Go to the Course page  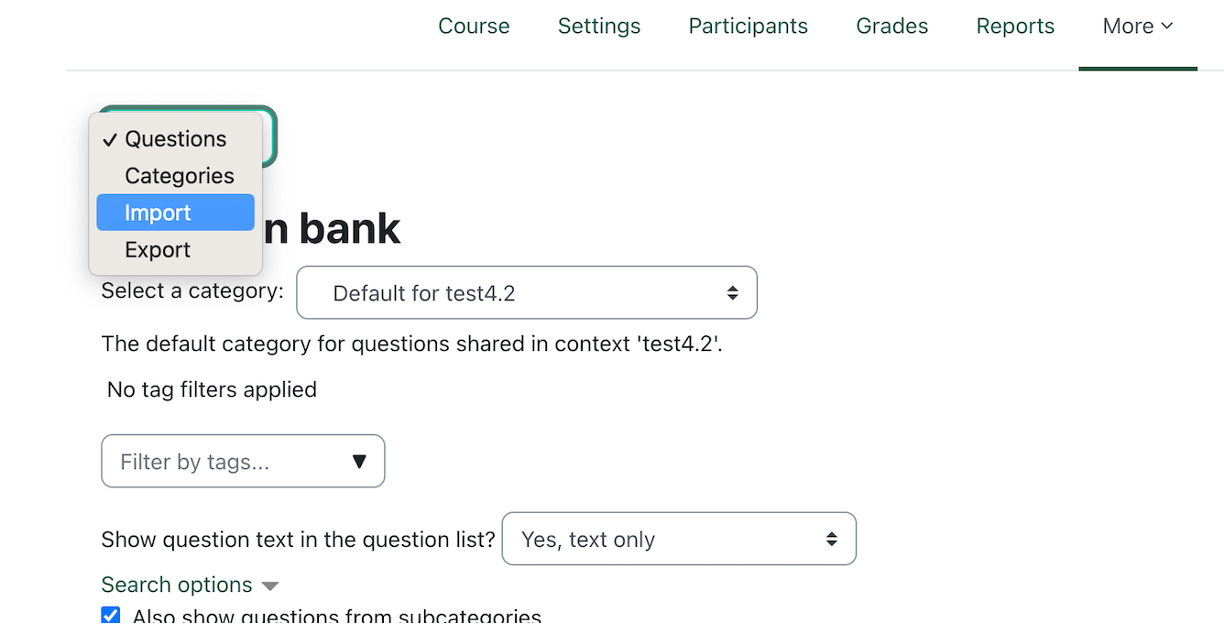coord(474,27)
